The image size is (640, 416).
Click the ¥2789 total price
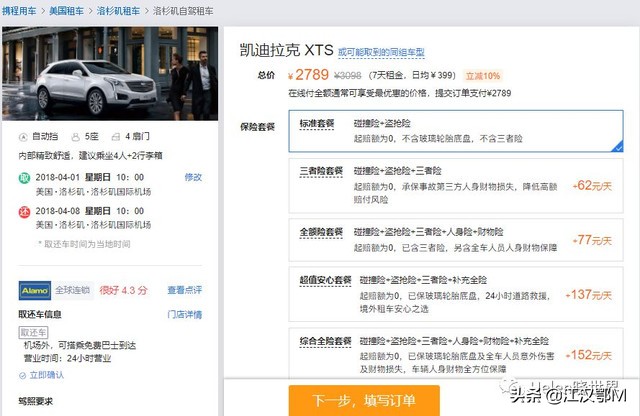tap(308, 75)
